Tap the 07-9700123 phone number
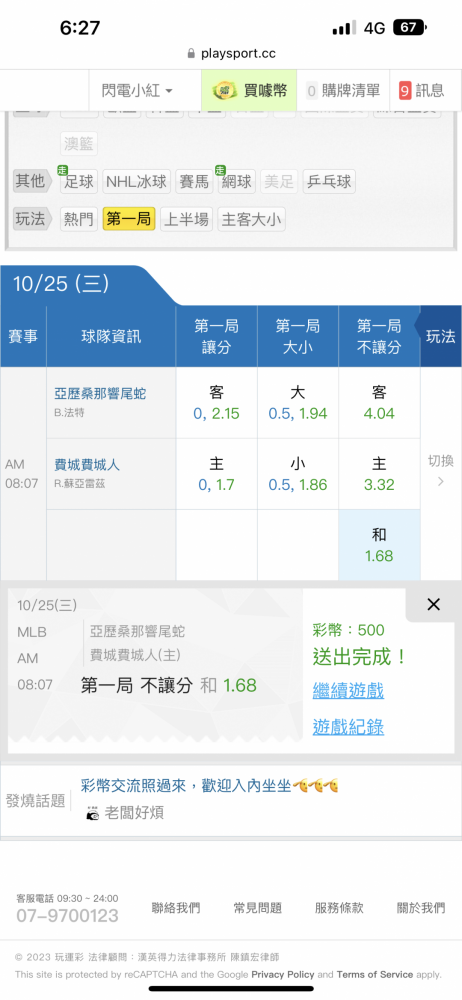 [x=68, y=916]
